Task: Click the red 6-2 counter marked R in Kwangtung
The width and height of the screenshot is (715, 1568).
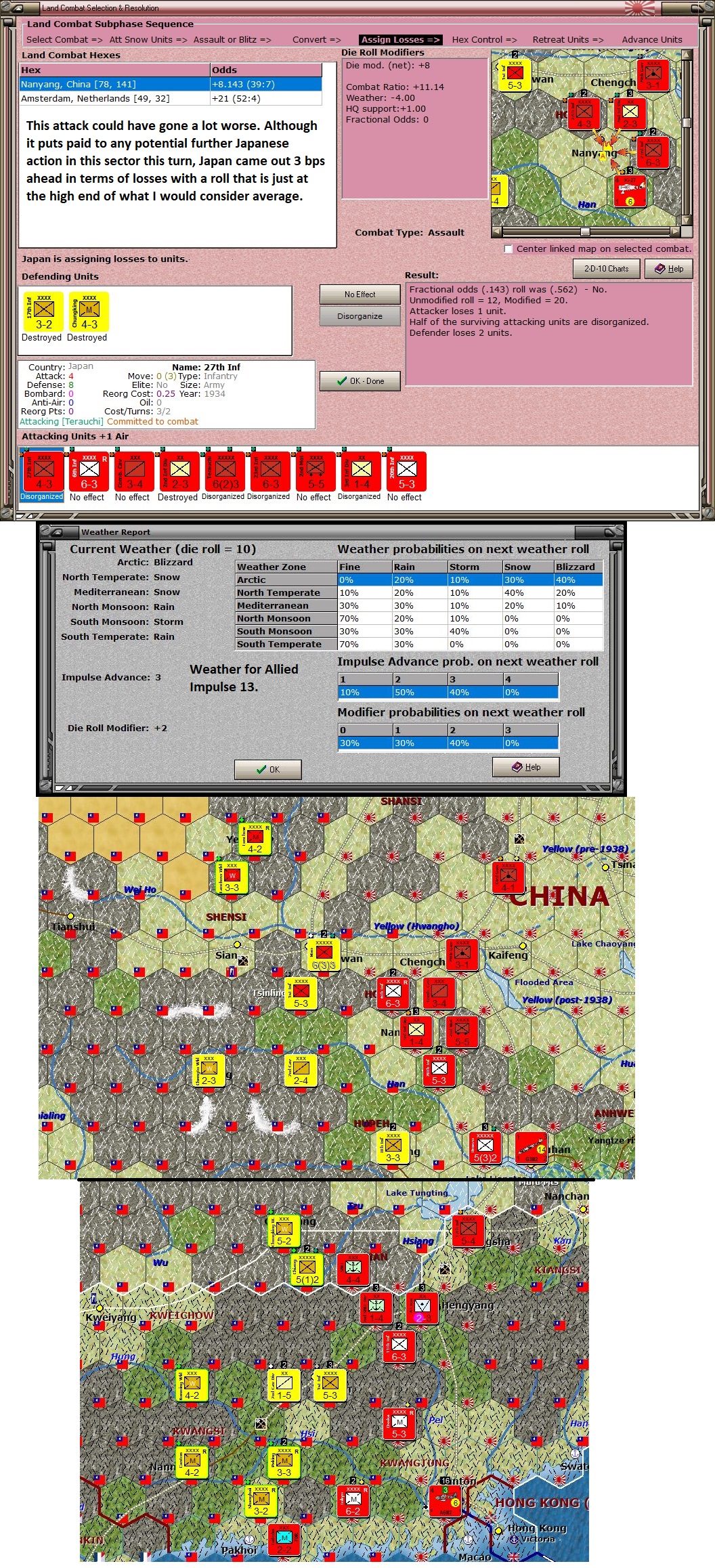Action: pos(353,1500)
